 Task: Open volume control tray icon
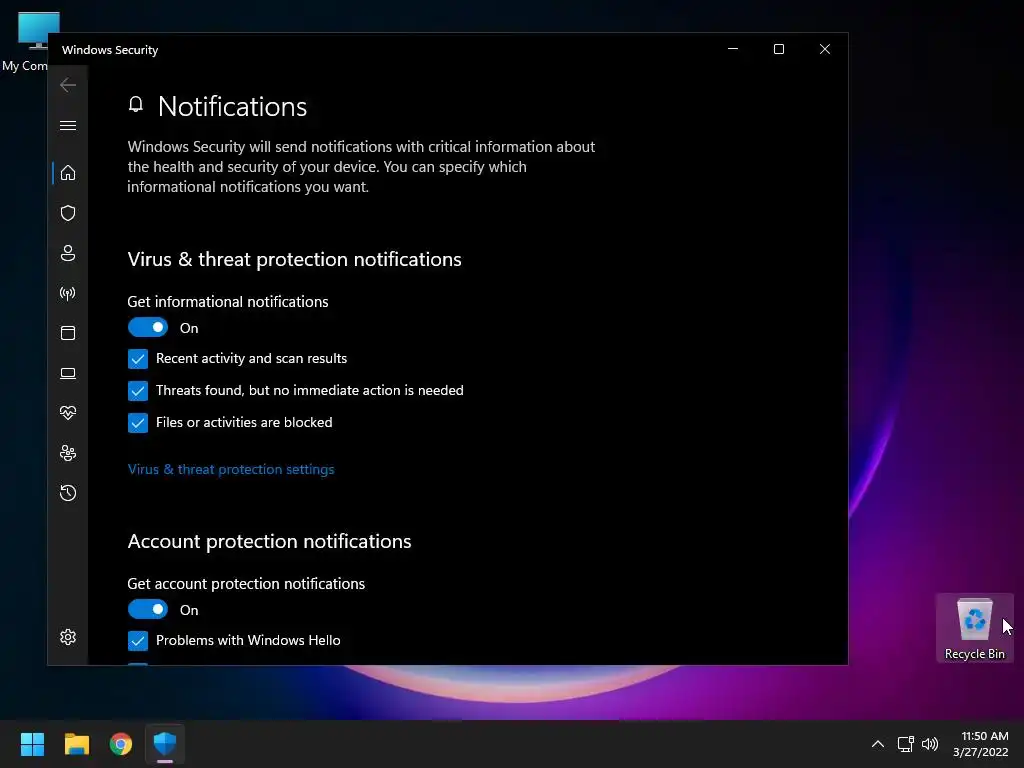(930, 744)
